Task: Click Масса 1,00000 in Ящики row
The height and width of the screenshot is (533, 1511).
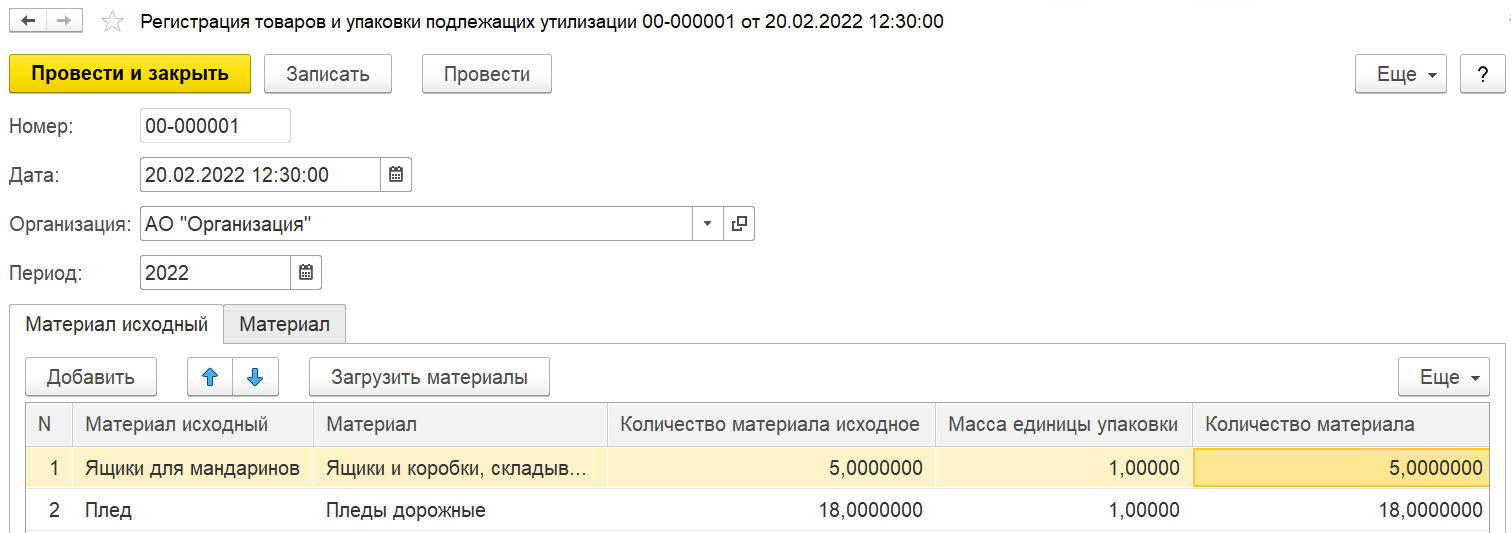Action: 1063,467
